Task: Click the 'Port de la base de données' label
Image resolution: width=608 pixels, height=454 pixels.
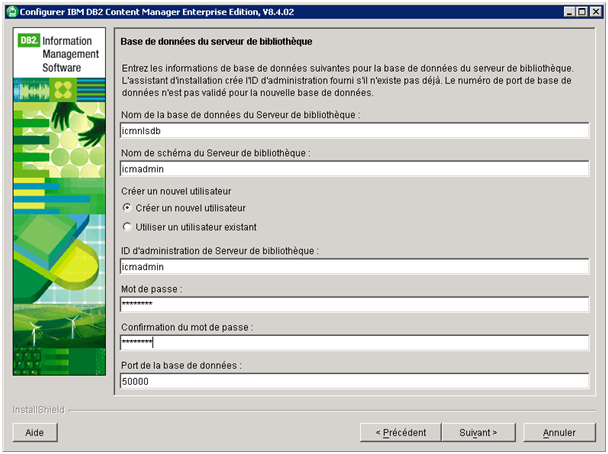Action: [x=181, y=365]
